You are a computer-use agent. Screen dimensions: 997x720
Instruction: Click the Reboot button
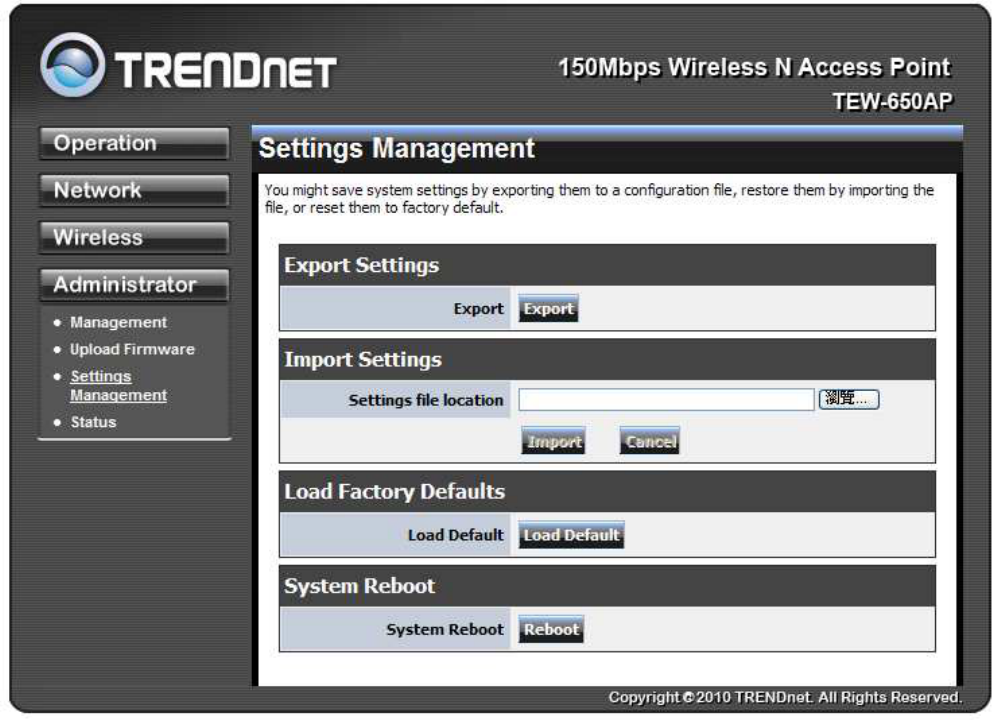[x=551, y=630]
